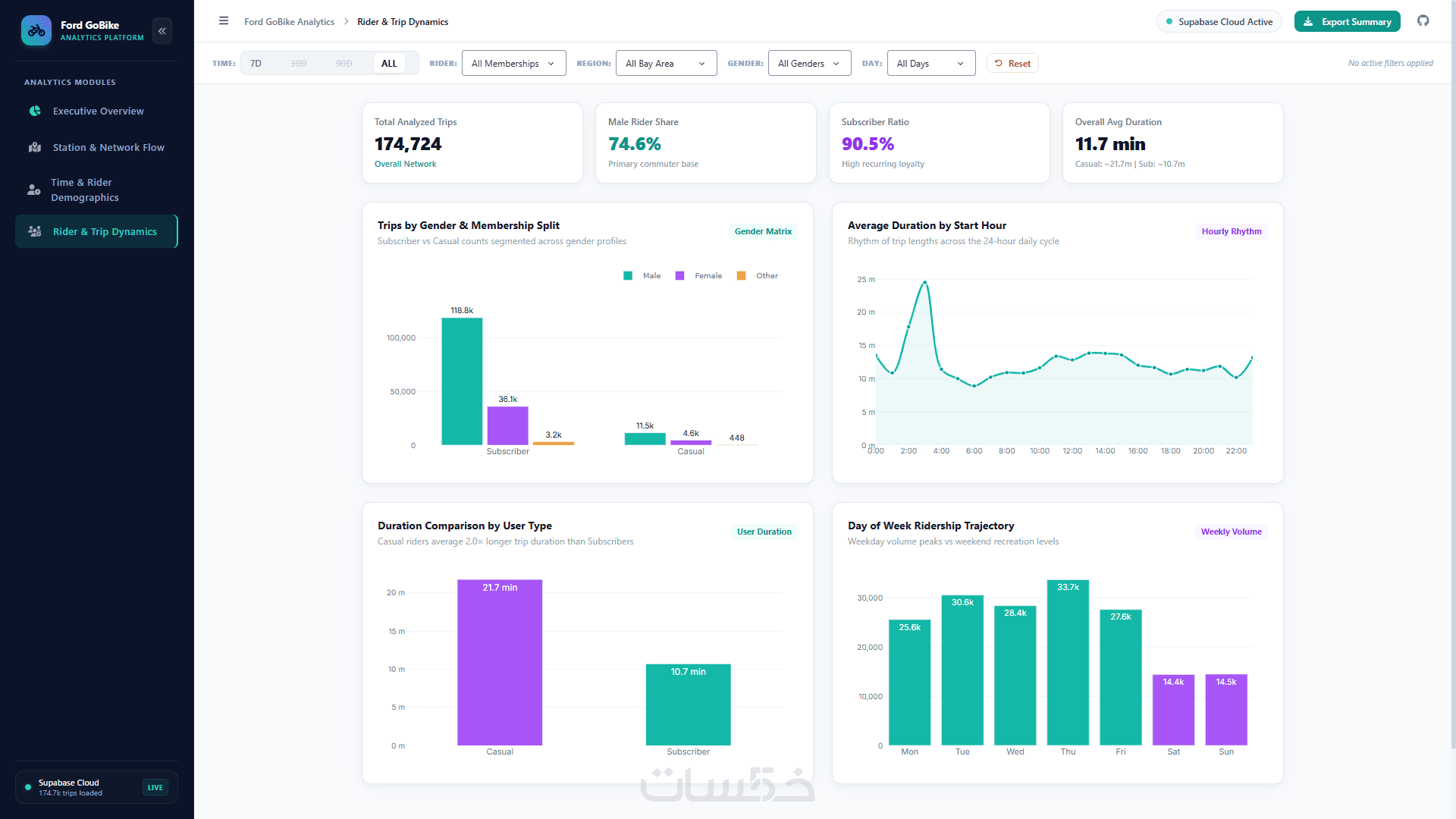Click the reset arrow icon in Reset button
The height and width of the screenshot is (819, 1456).
(x=999, y=64)
